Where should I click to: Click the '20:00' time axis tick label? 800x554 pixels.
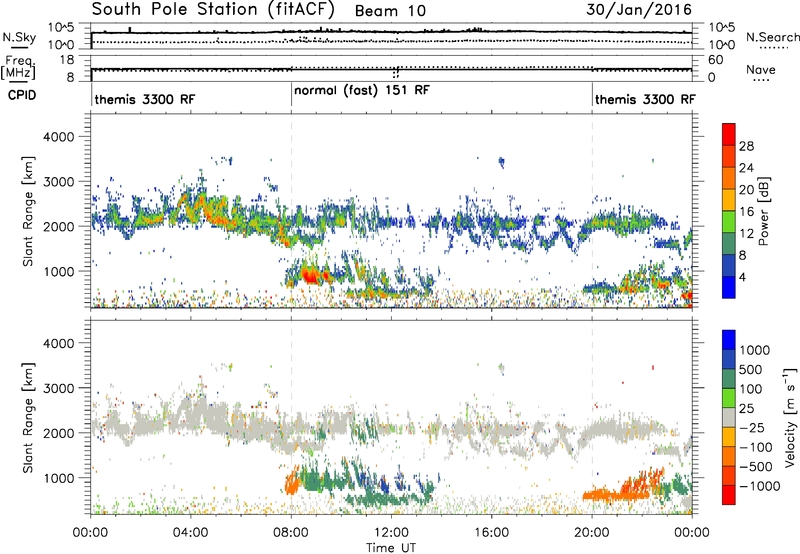click(x=592, y=533)
